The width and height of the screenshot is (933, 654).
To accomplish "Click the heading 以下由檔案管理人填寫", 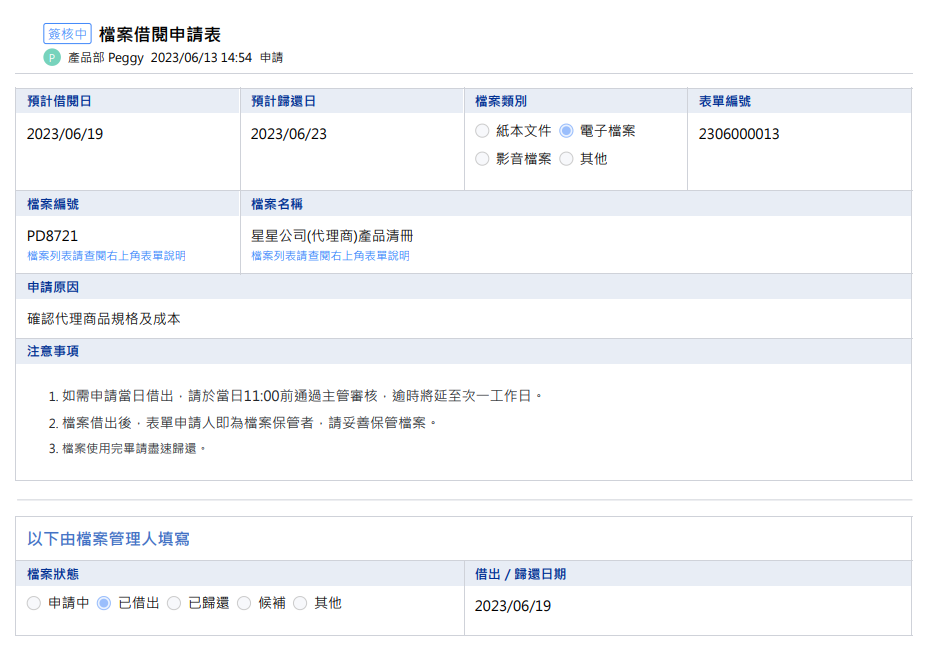I will [x=108, y=539].
